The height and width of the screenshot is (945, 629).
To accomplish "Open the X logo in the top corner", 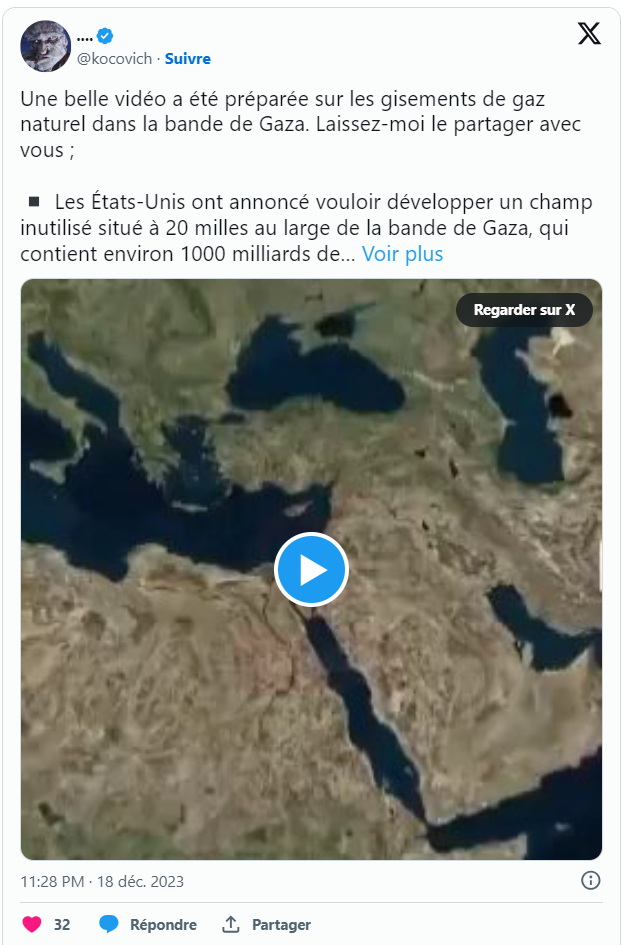I will pos(589,34).
